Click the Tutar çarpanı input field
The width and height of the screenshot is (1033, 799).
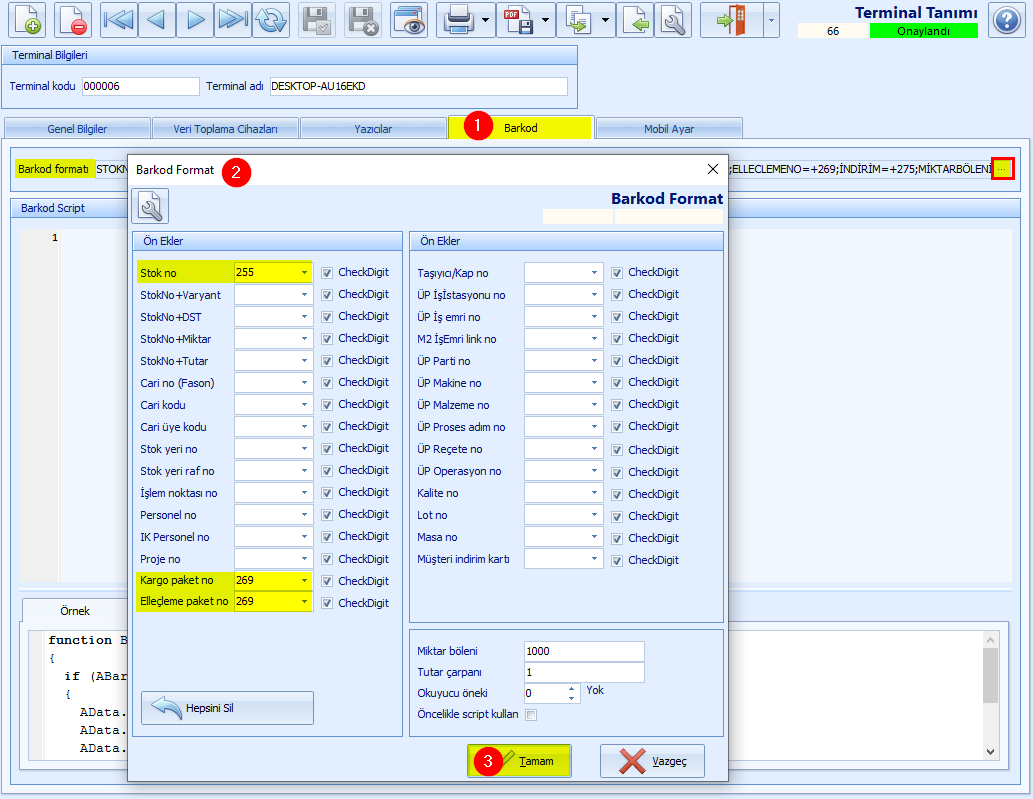584,672
